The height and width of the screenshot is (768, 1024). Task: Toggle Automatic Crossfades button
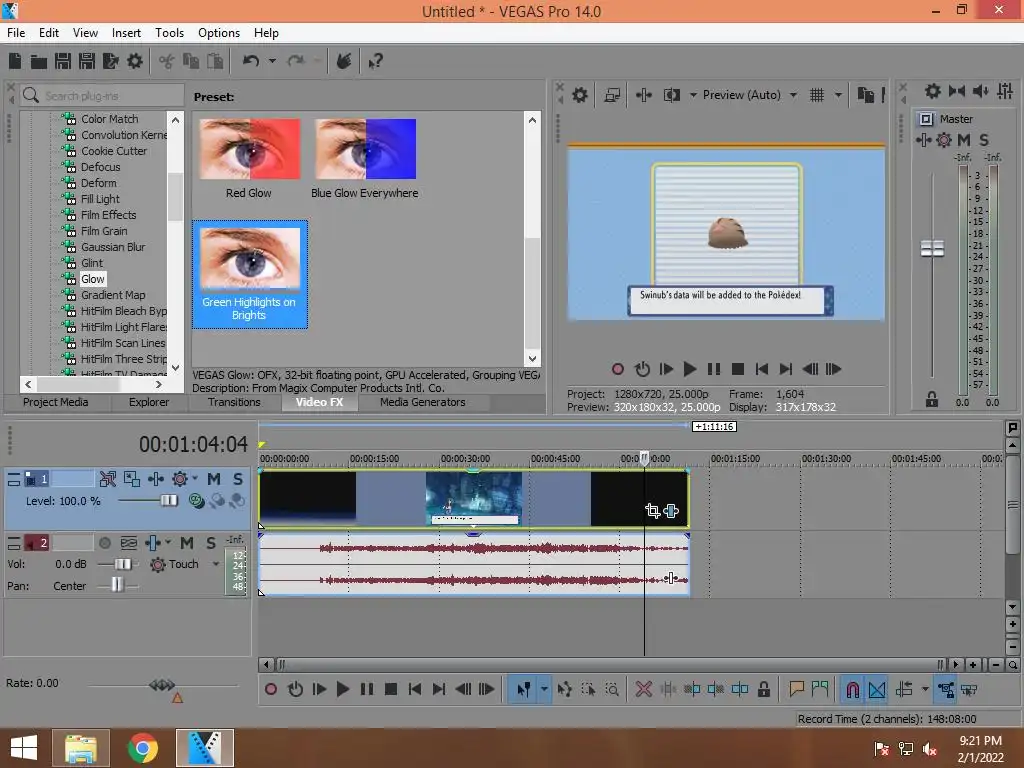coord(876,689)
